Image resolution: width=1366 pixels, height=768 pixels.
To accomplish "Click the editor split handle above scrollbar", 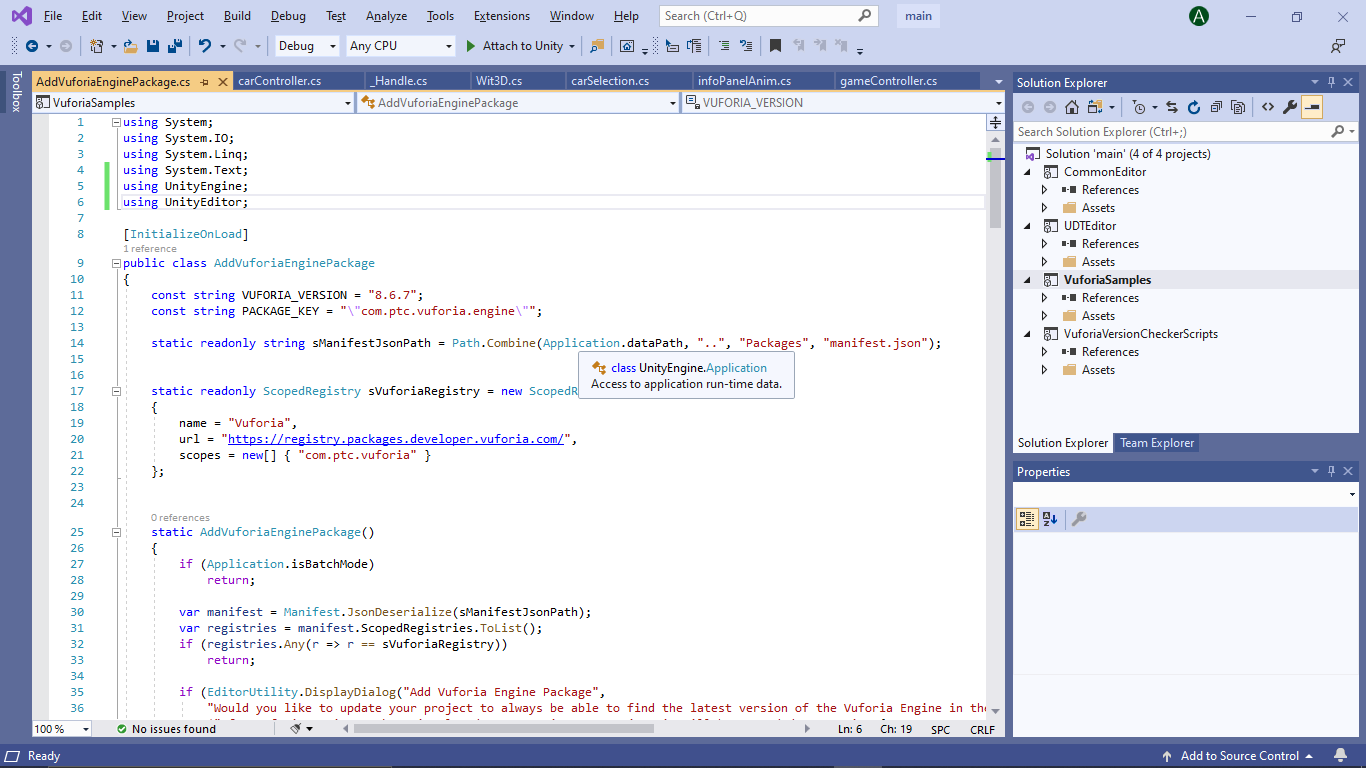I will (995, 123).
